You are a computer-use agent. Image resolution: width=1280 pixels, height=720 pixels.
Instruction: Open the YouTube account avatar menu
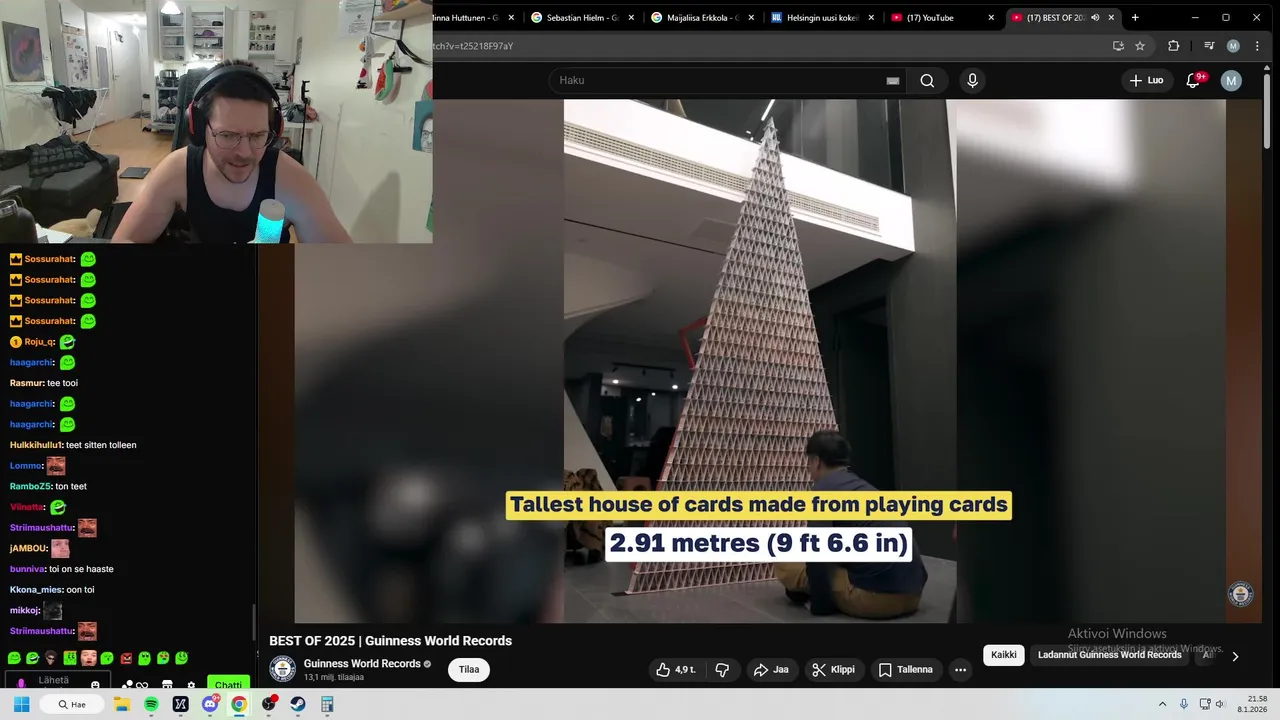pos(1231,80)
